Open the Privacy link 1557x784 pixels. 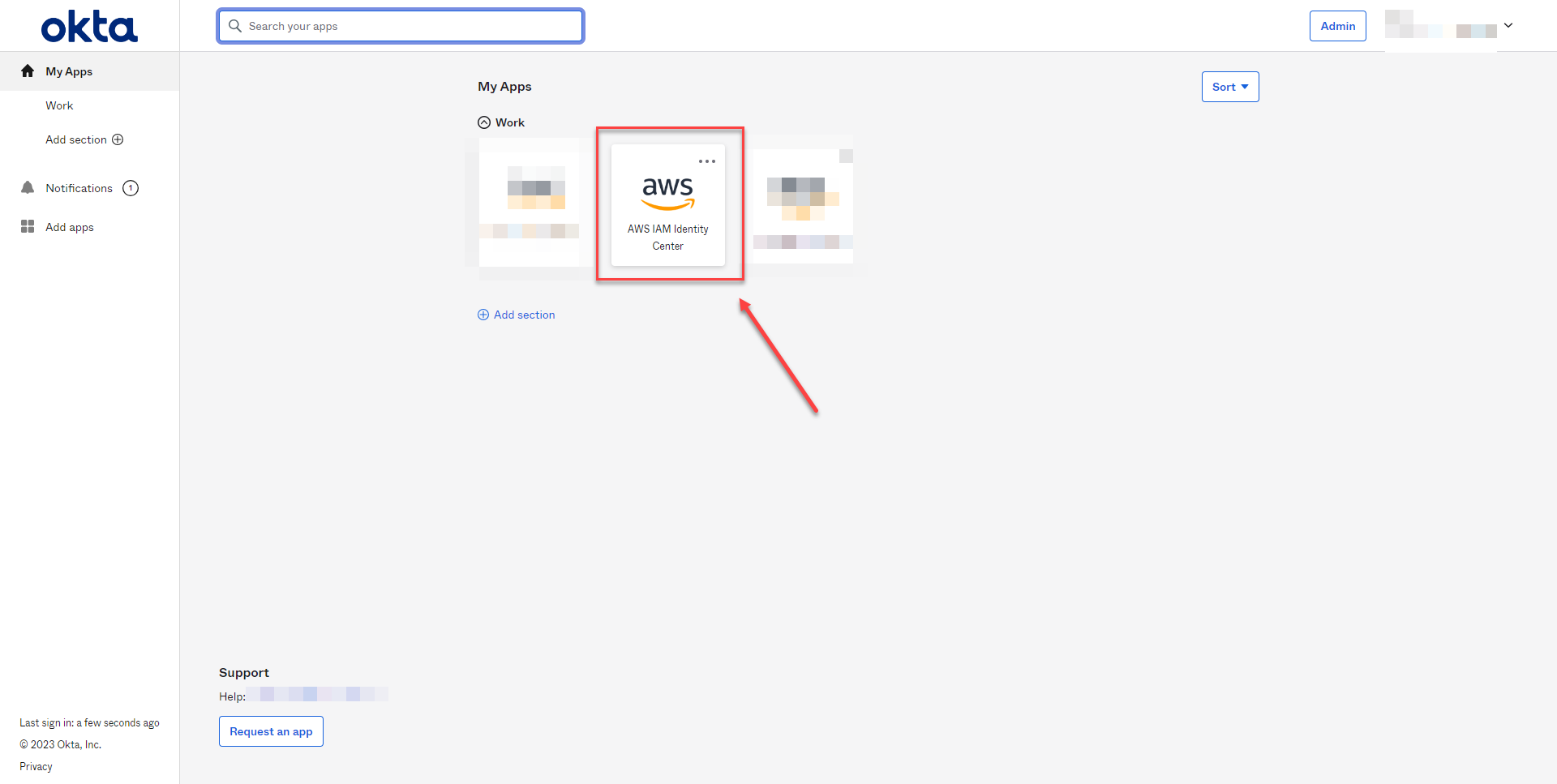36,766
